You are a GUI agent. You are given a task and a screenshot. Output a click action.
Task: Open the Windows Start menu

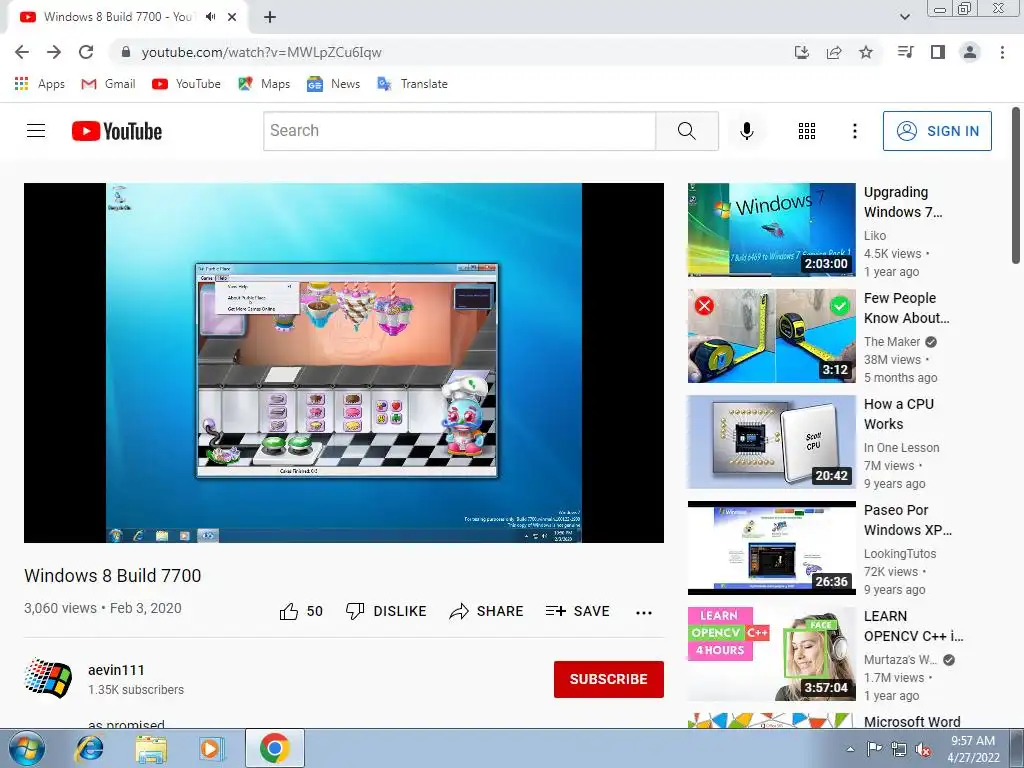(x=26, y=748)
